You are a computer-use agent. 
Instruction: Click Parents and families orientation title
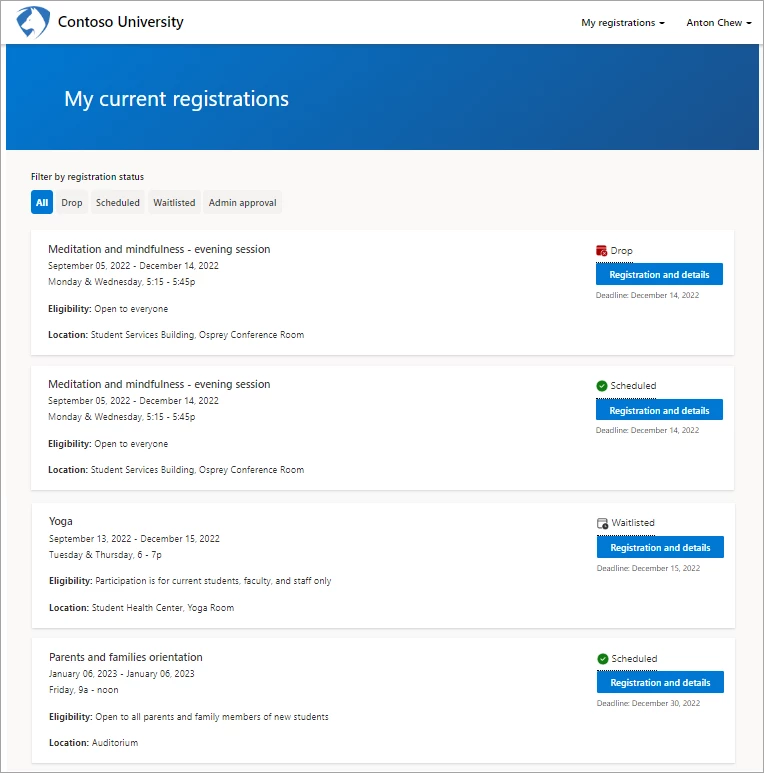(126, 657)
